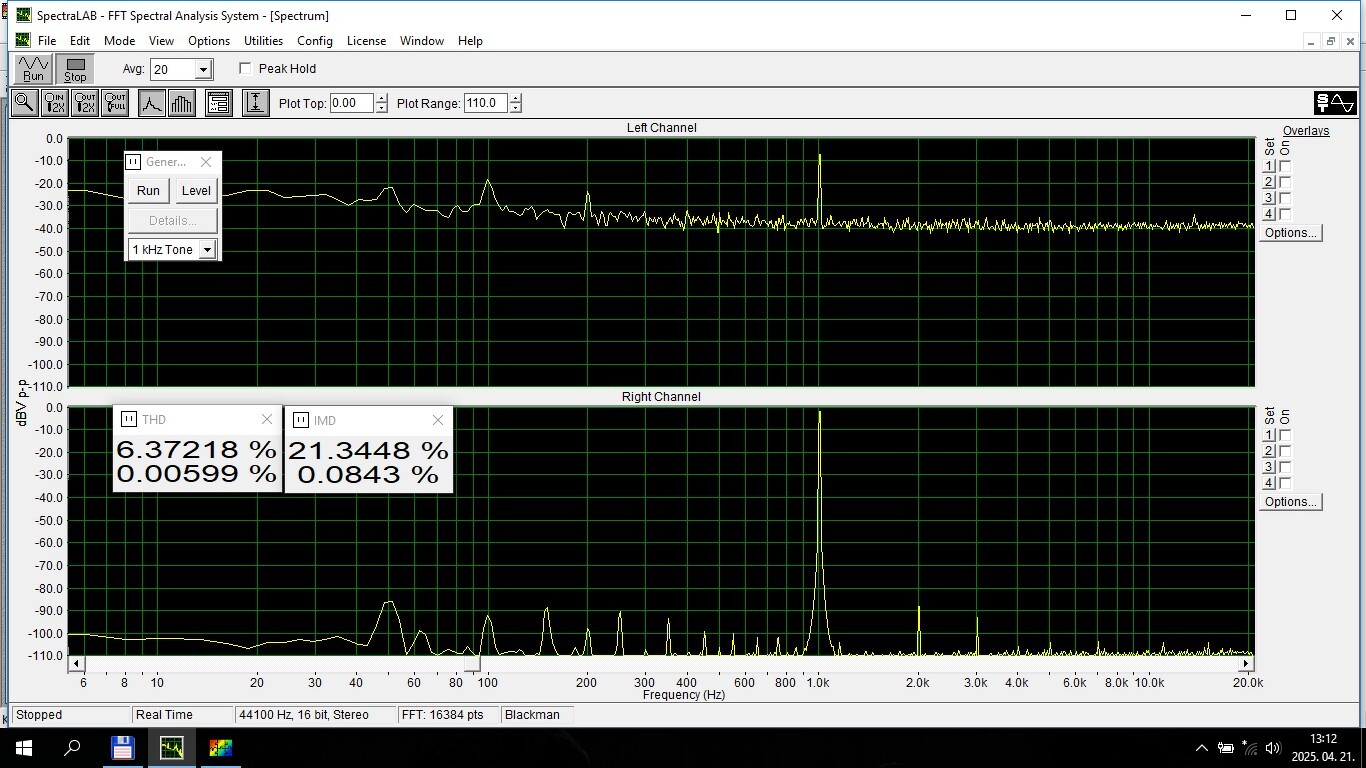The image size is (1366, 768).
Task: Decrease the Plot Top value
Action: pos(381,108)
